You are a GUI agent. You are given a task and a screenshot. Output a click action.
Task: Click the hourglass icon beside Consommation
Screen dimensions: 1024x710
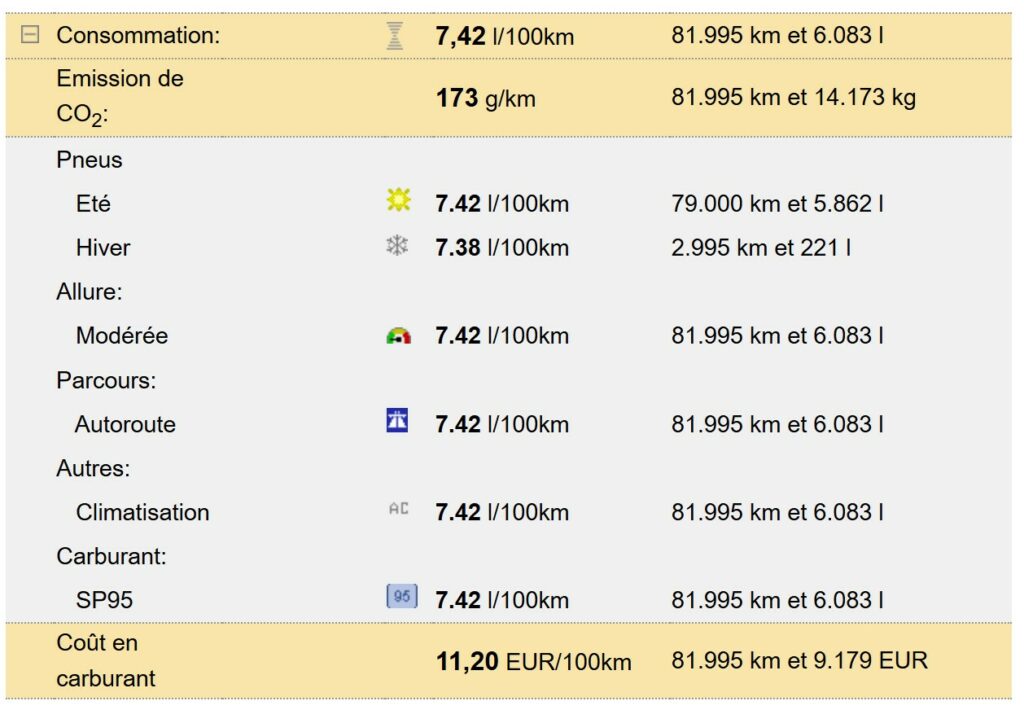pos(395,36)
